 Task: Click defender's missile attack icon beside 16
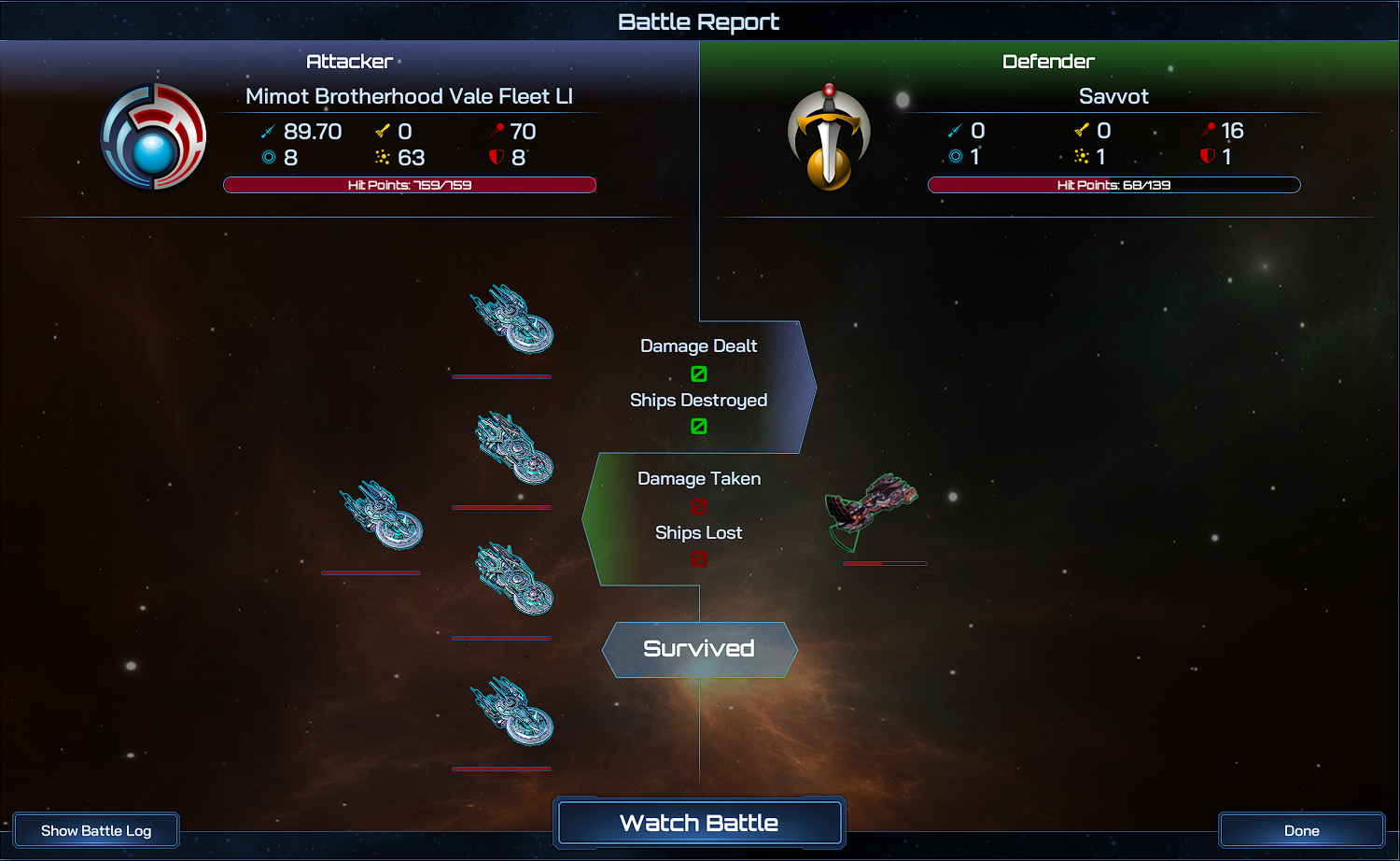[1209, 131]
